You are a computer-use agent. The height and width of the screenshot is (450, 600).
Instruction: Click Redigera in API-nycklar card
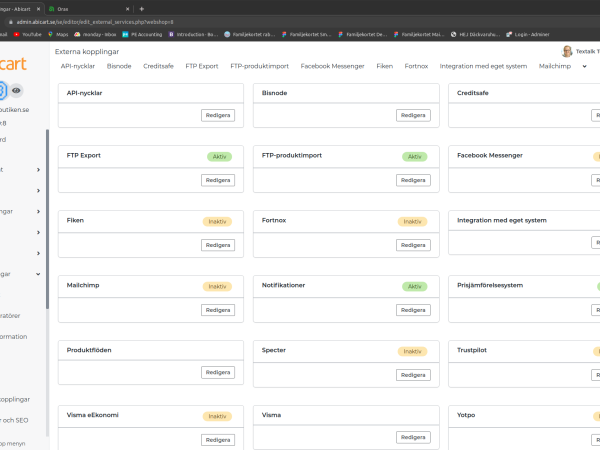pyautogui.click(x=218, y=115)
